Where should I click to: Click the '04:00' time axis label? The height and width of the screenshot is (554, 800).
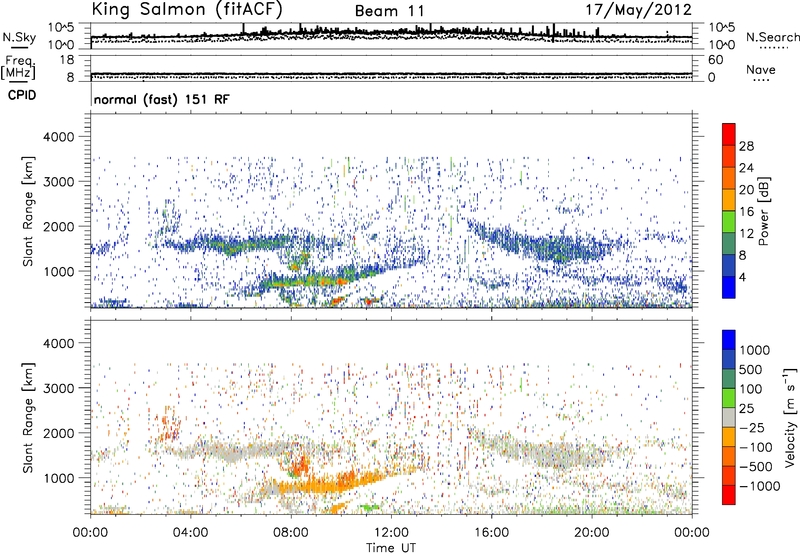(191, 533)
